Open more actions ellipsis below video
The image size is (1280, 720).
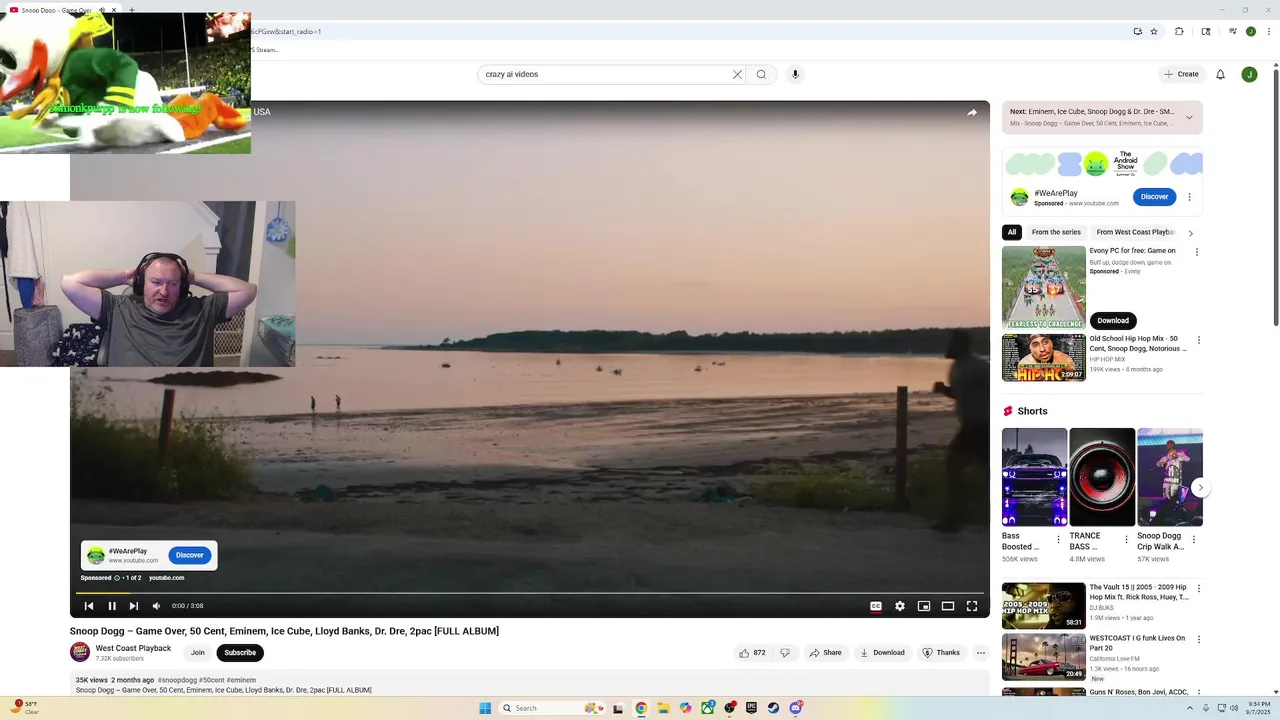pyautogui.click(x=981, y=653)
